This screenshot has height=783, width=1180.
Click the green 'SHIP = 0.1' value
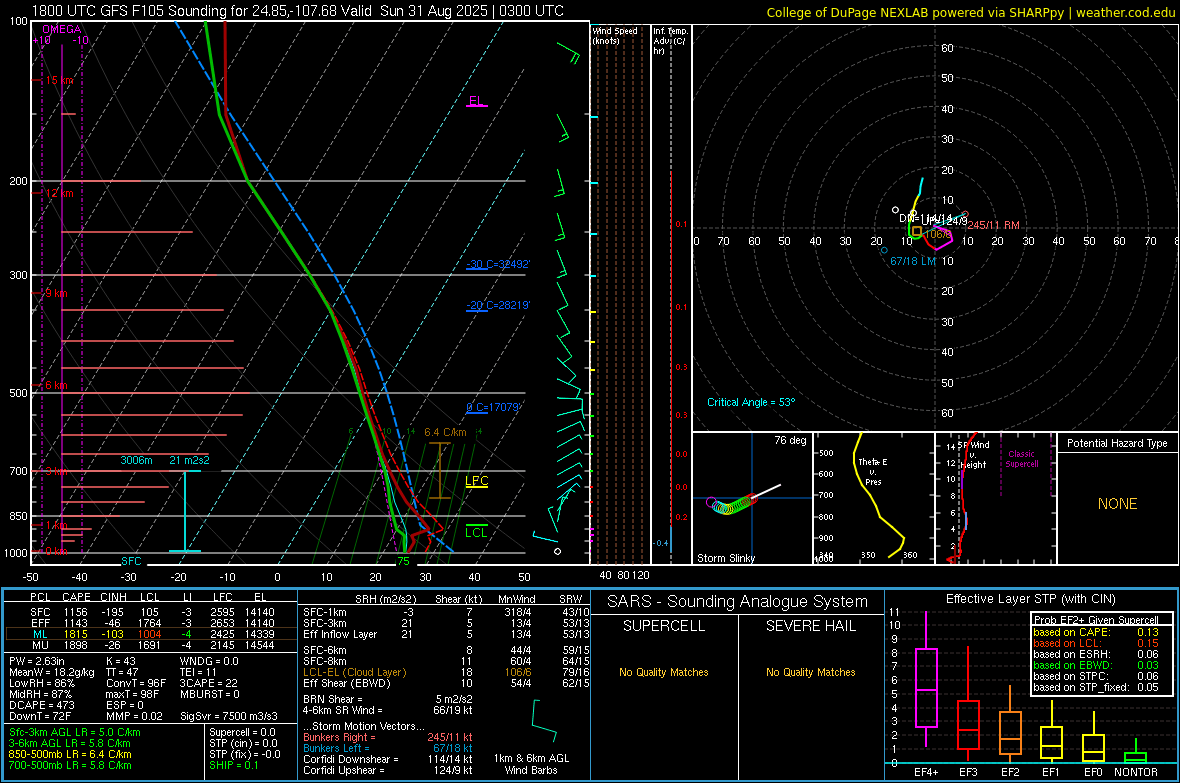click(x=233, y=765)
